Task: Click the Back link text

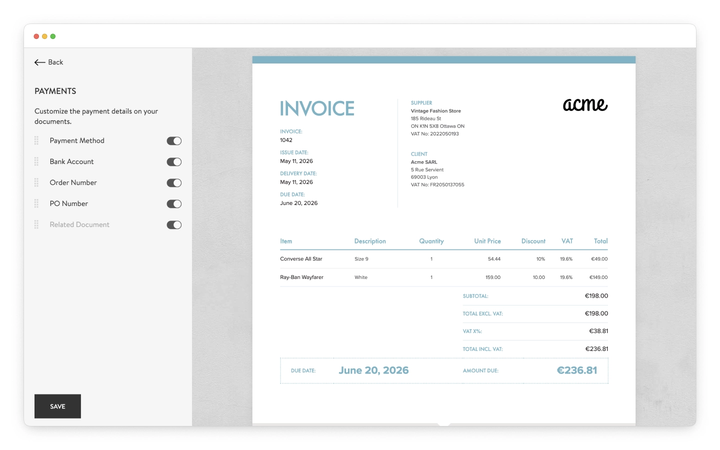Action: click(56, 62)
